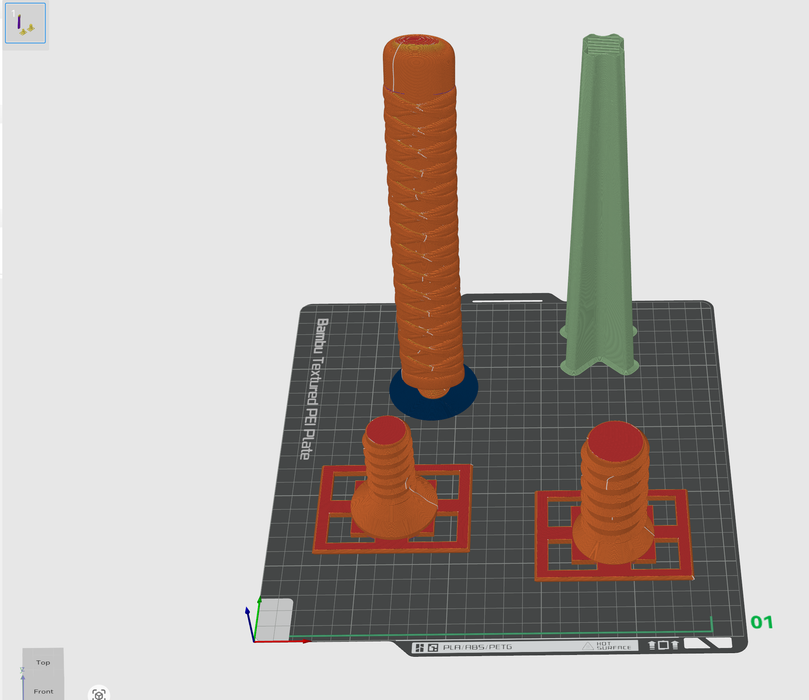Click the hot surface warning triangle
809x700 pixels.
[x=588, y=646]
